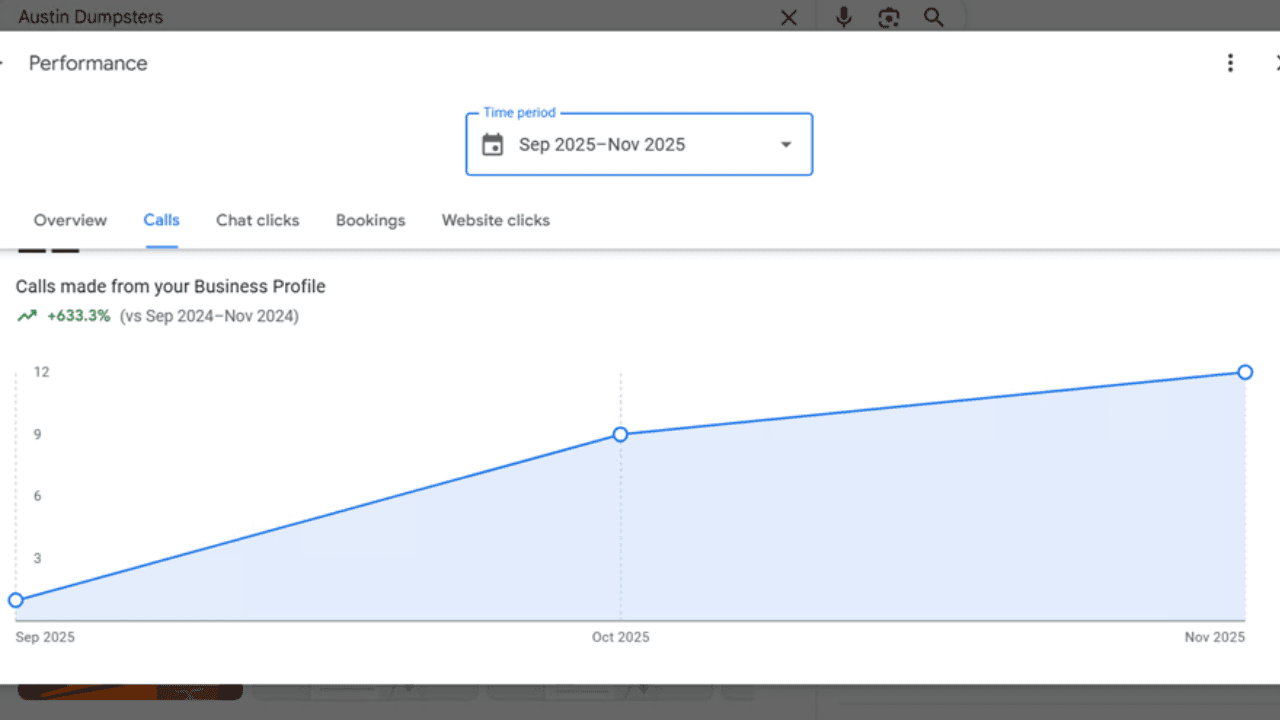Click the magnifying glass search icon
Viewport: 1280px width, 720px height.
(x=933, y=17)
